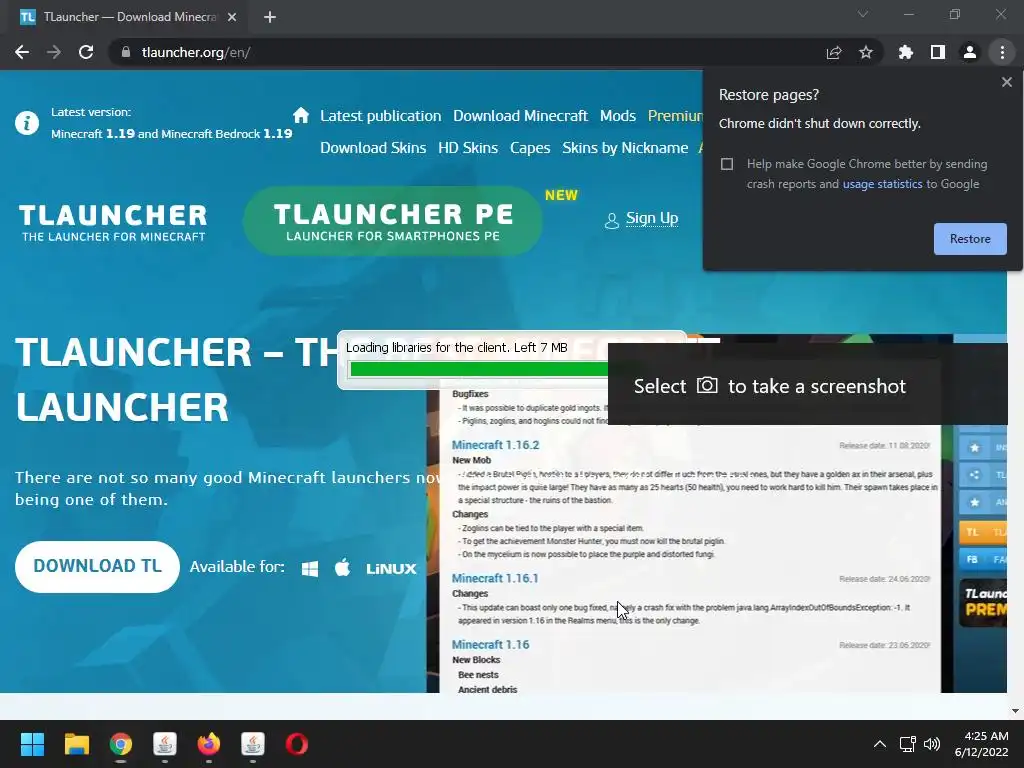Open File Explorer from the taskbar
Viewport: 1024px width, 768px height.
point(76,744)
